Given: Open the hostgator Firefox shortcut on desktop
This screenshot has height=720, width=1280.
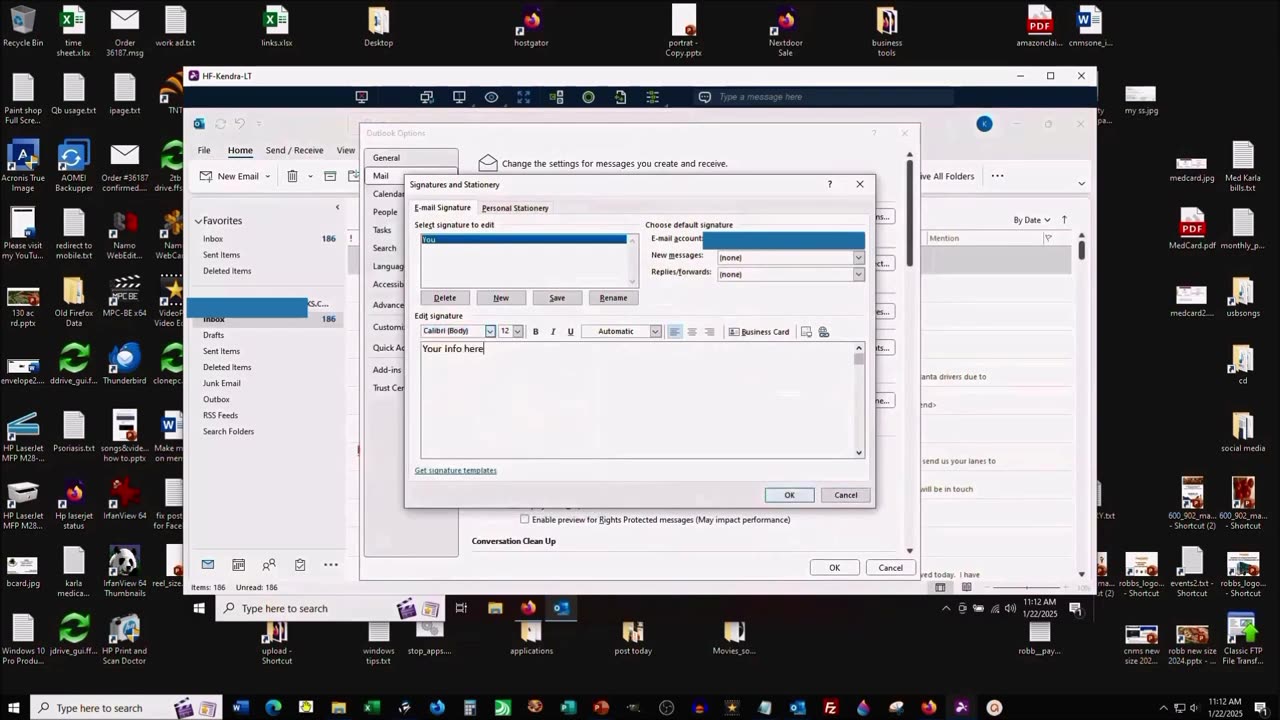Looking at the screenshot, I should (531, 27).
